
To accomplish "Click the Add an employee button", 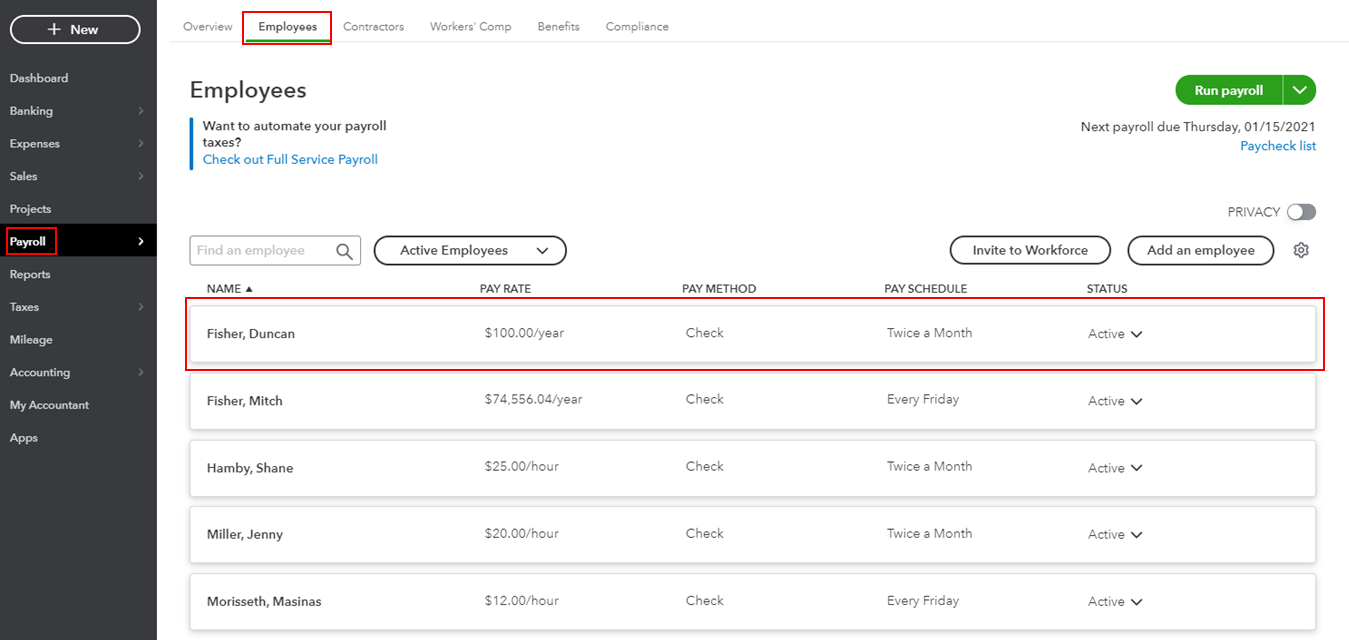I will pos(1200,250).
